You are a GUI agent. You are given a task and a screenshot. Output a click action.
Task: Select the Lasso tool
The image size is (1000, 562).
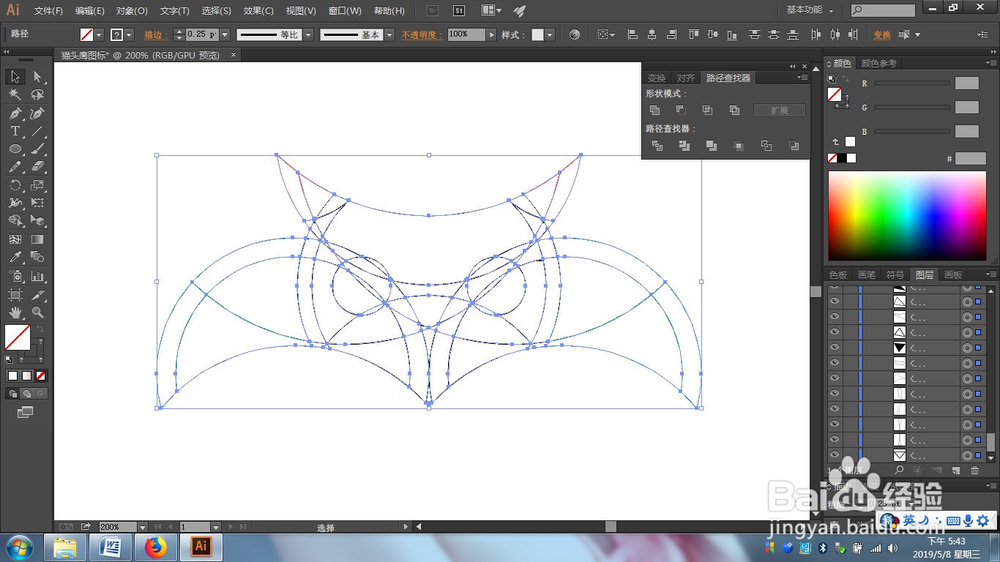(37, 94)
